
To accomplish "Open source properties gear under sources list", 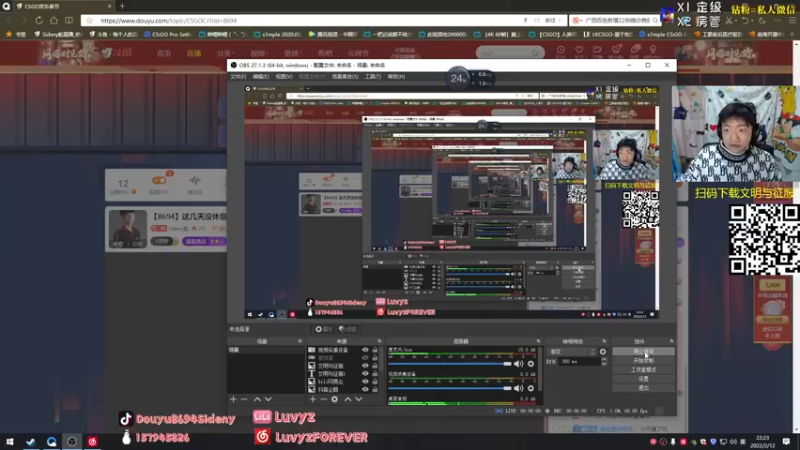I will click(x=335, y=399).
